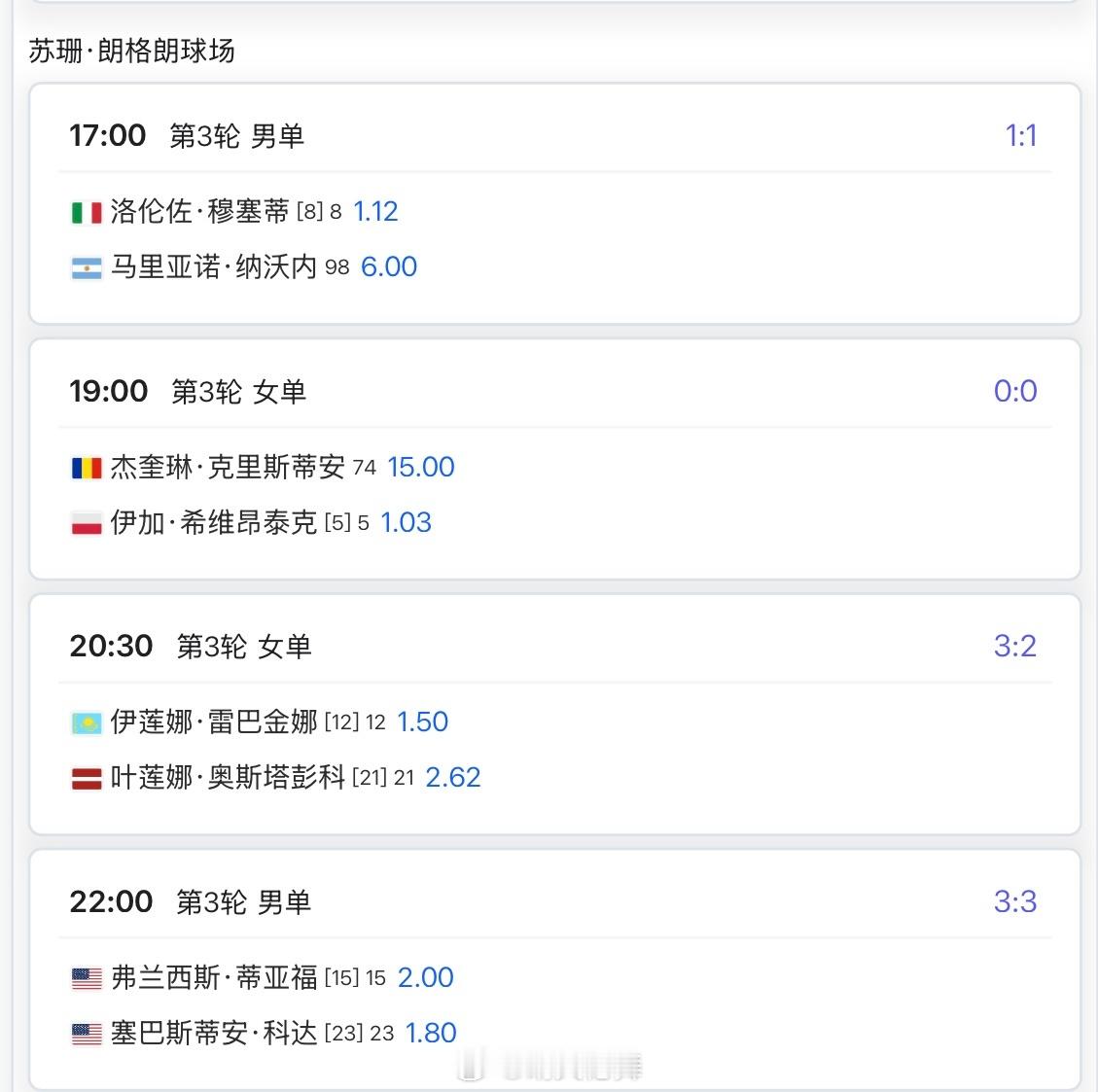
Task: Click the 苏珊·朗格朗球场 court heading
Action: tap(131, 52)
